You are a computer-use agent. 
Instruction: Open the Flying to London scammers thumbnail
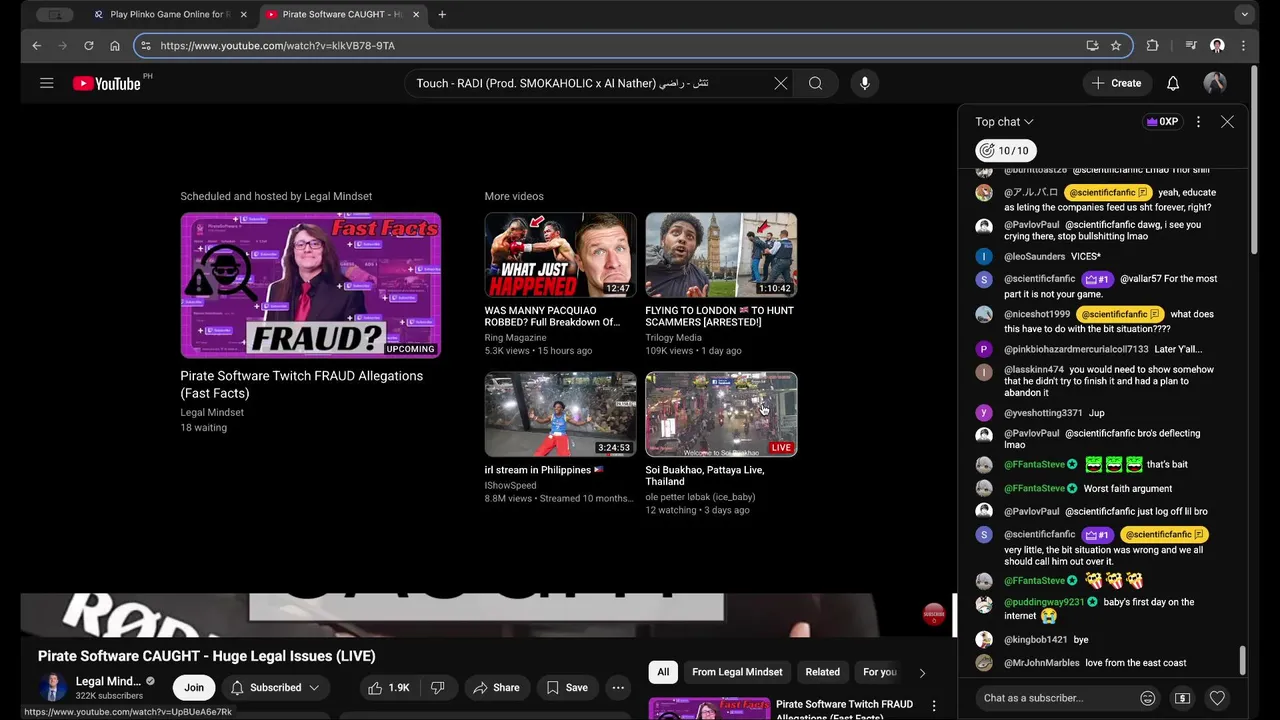(721, 255)
